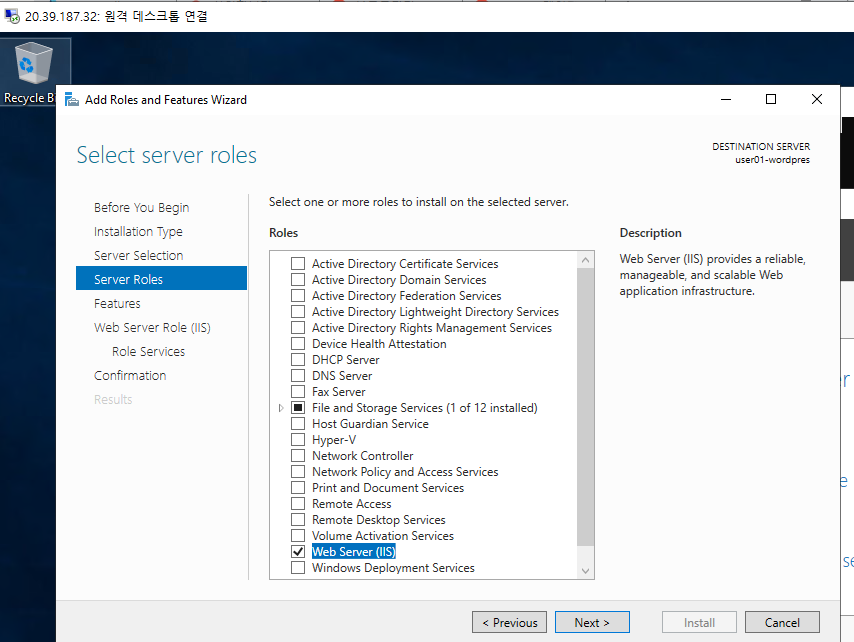Click the roles list scroll down arrow
This screenshot has width=854, height=642.
click(585, 571)
